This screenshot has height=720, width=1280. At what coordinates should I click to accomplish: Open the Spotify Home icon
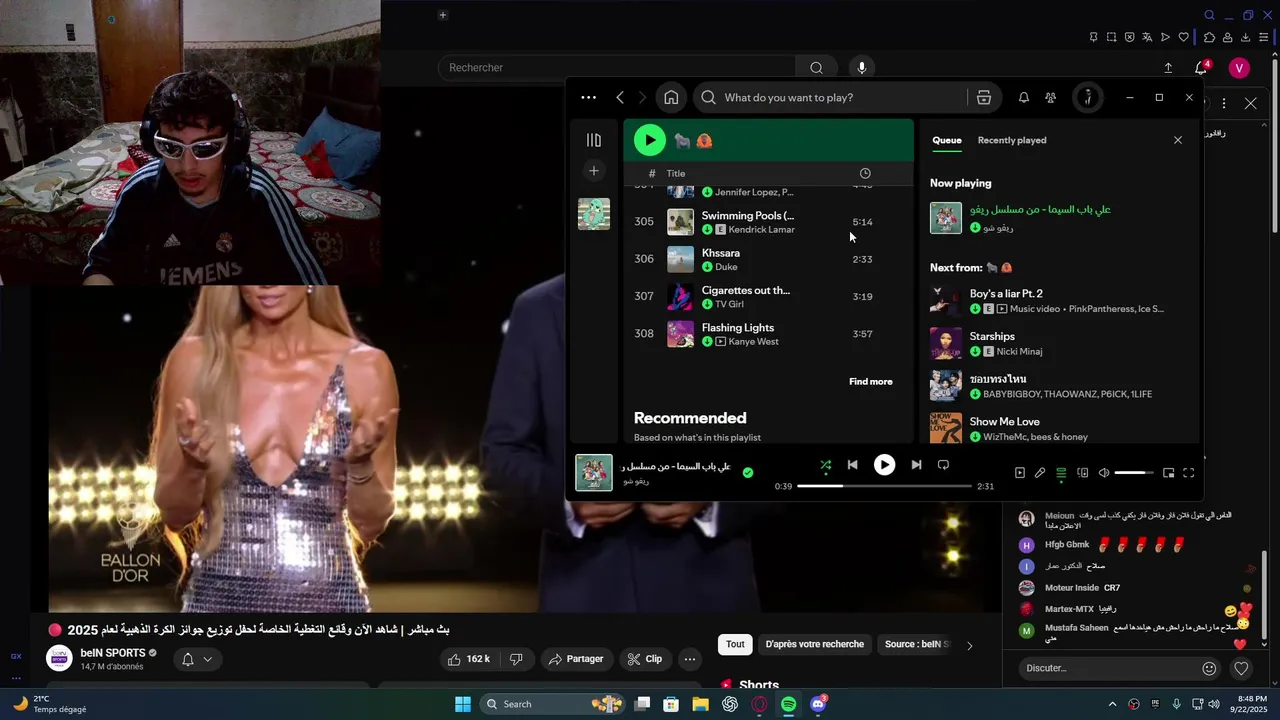(671, 97)
